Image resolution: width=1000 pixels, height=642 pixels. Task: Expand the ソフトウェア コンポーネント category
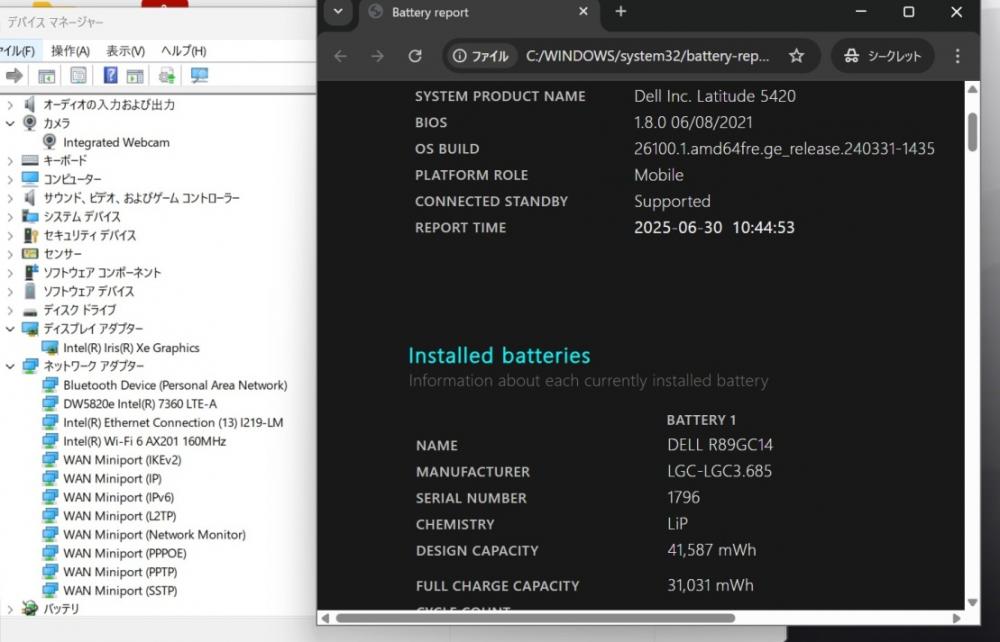point(10,273)
